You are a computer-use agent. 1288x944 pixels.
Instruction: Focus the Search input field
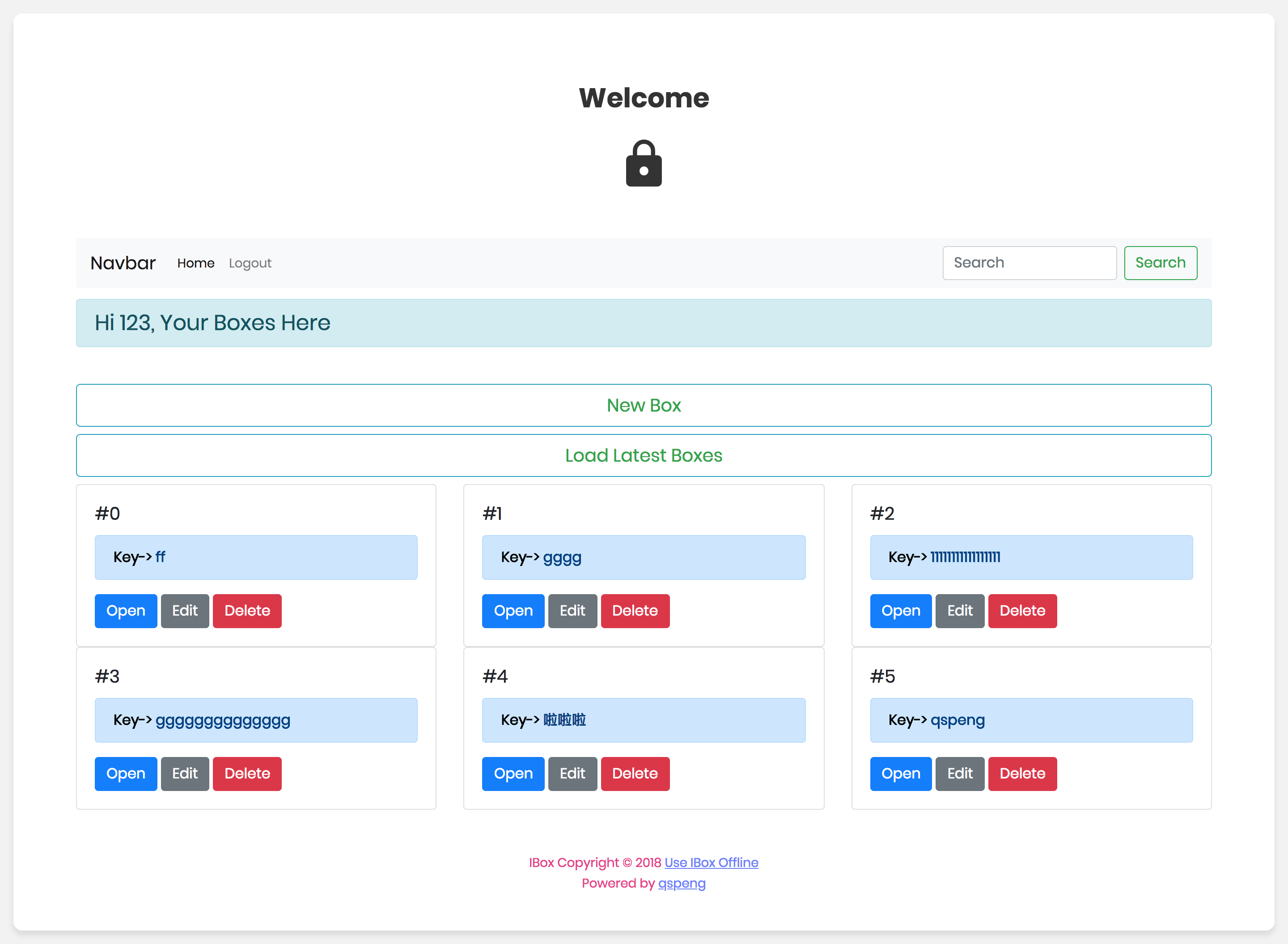[1029, 263]
